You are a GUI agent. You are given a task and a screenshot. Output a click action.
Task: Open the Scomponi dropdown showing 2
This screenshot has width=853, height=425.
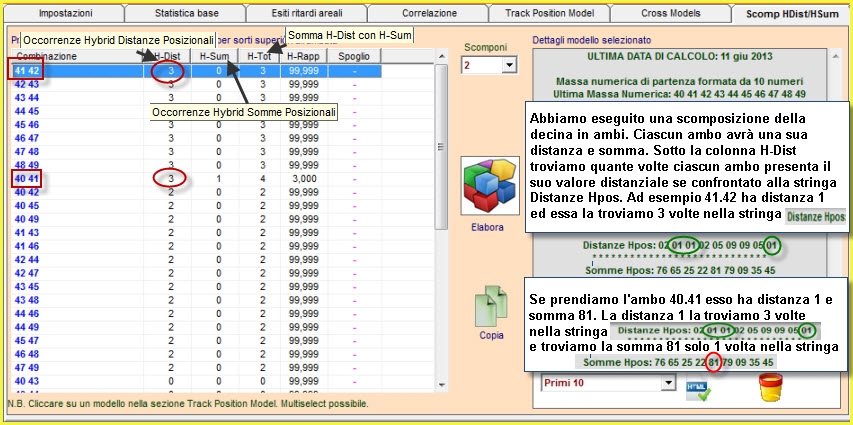click(x=489, y=66)
